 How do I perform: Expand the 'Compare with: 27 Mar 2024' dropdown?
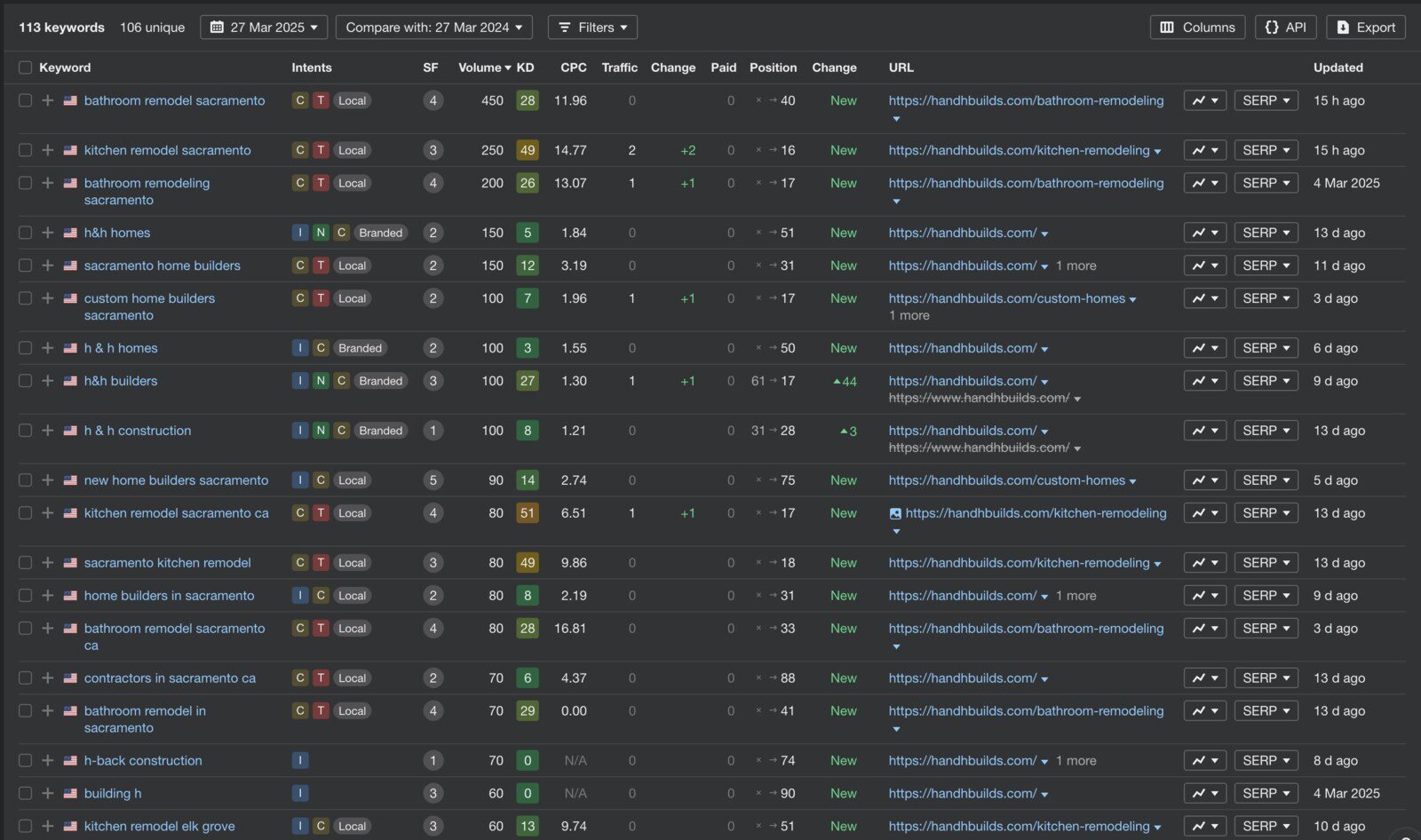tap(434, 28)
